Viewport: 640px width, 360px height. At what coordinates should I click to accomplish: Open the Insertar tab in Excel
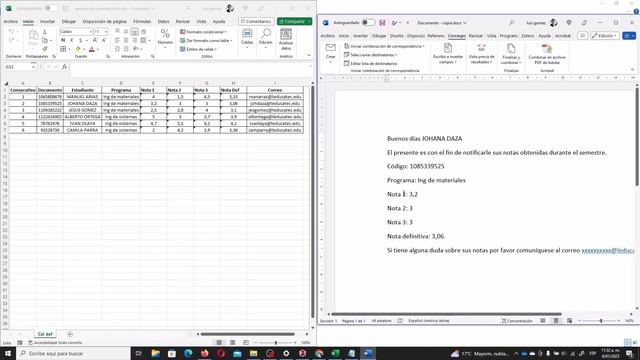point(47,21)
